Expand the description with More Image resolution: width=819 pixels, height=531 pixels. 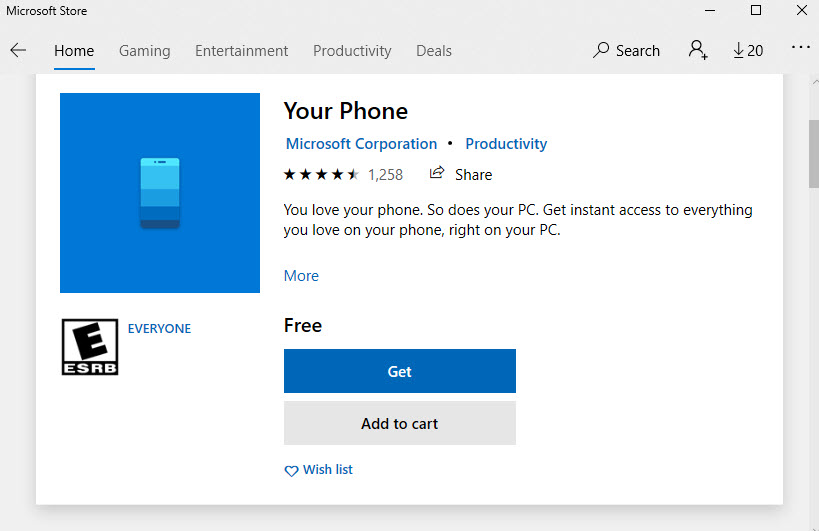(x=301, y=276)
